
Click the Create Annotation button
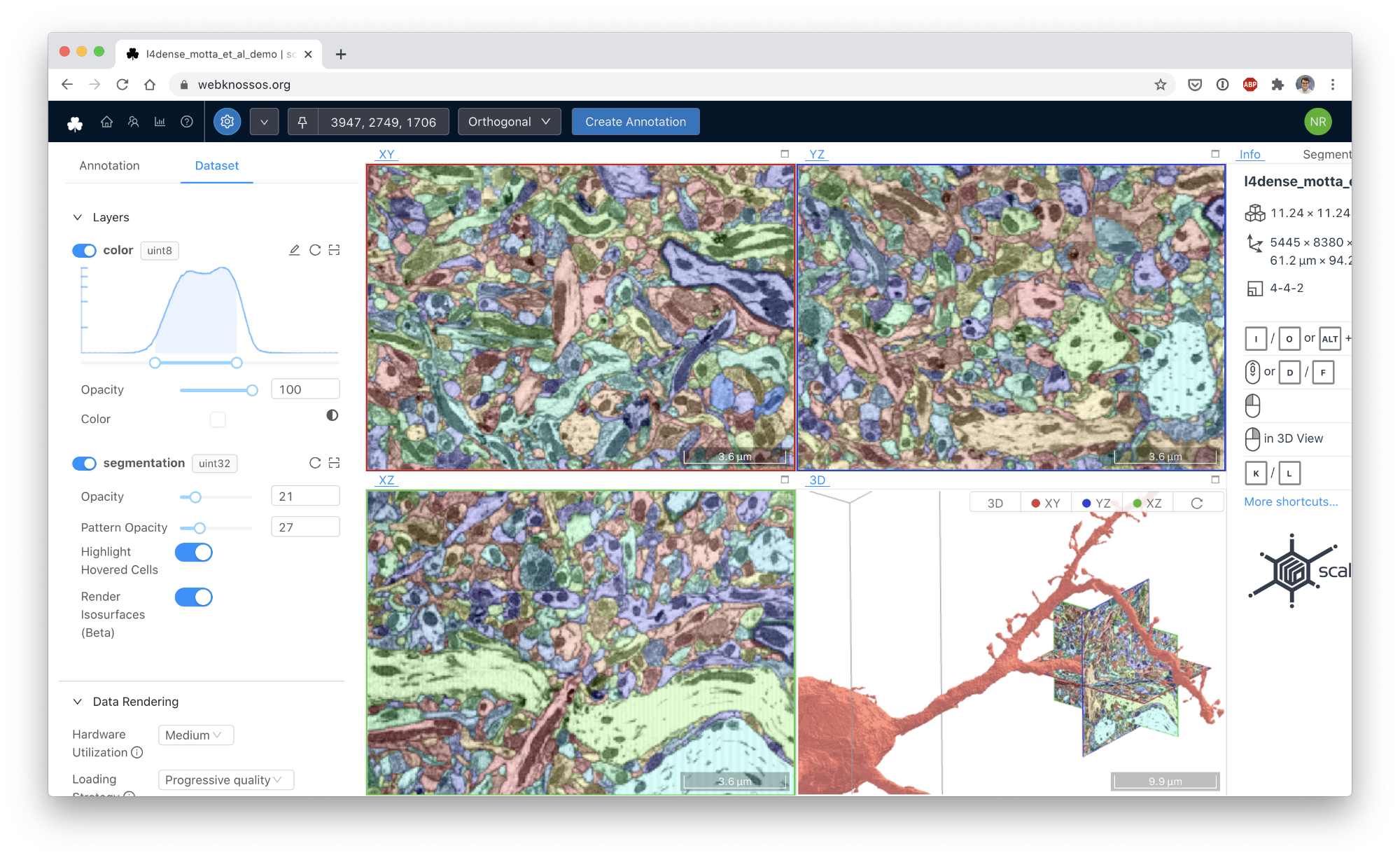pos(635,122)
